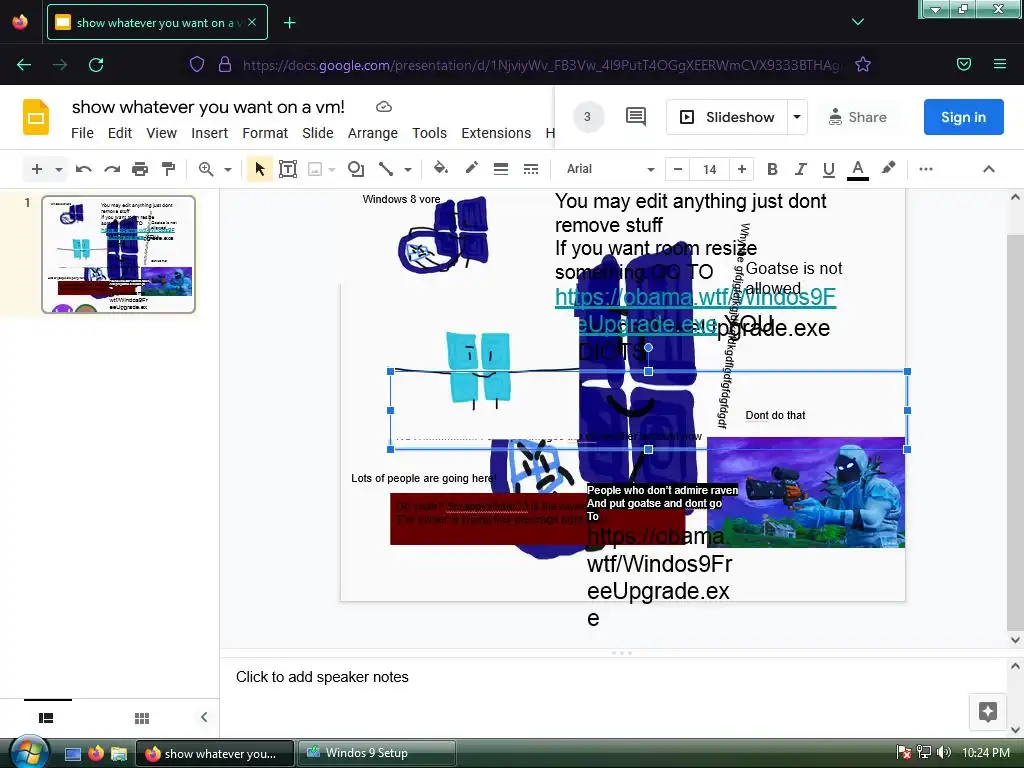
Task: Click the print icon
Action: tap(140, 169)
